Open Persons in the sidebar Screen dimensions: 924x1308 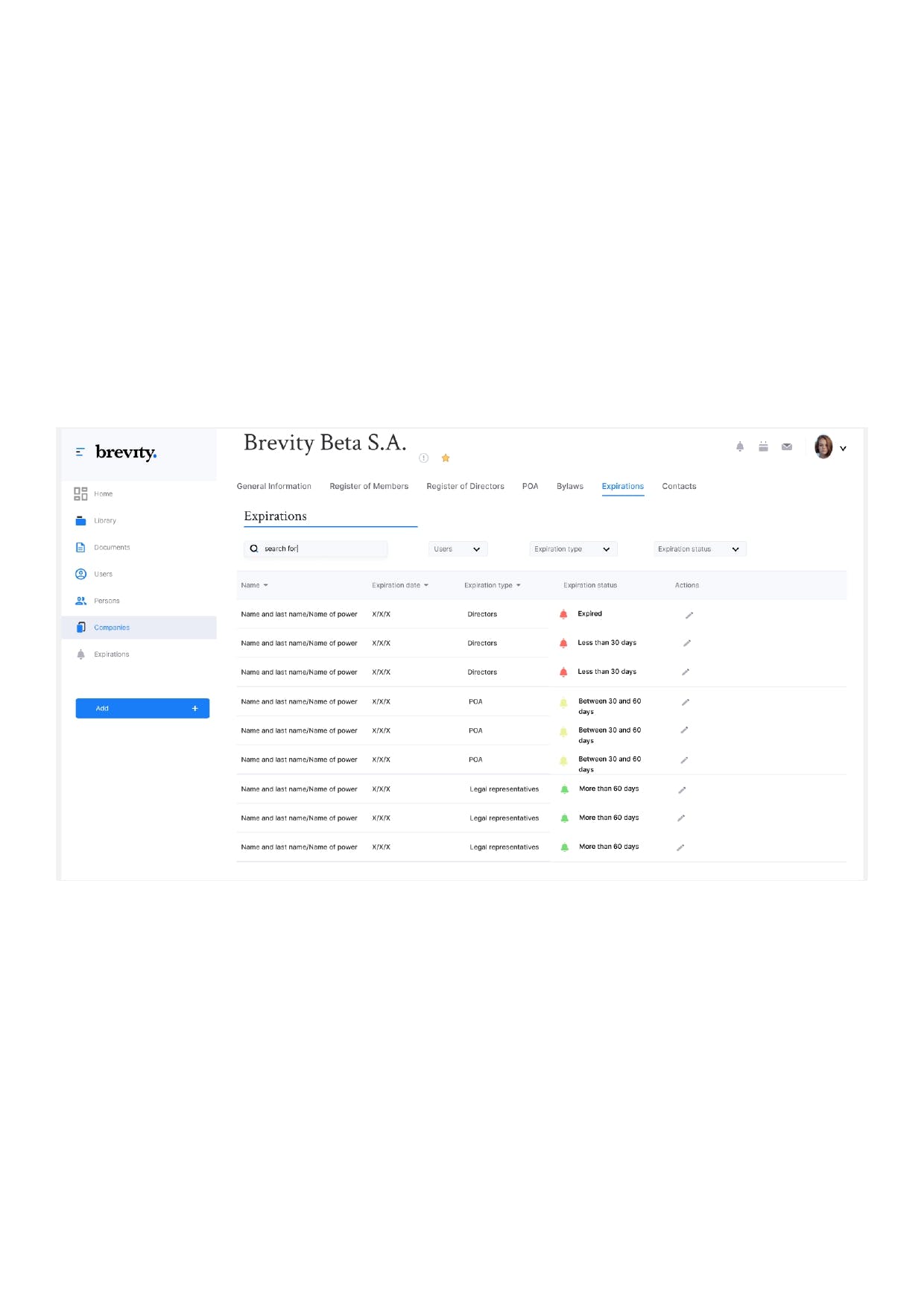107,601
